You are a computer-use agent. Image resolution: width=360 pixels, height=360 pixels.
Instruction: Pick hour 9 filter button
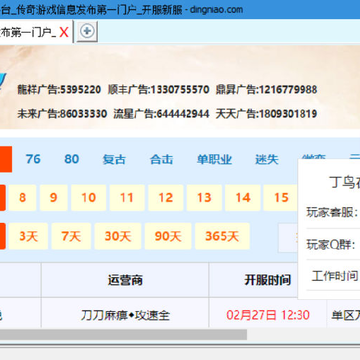click(54, 198)
